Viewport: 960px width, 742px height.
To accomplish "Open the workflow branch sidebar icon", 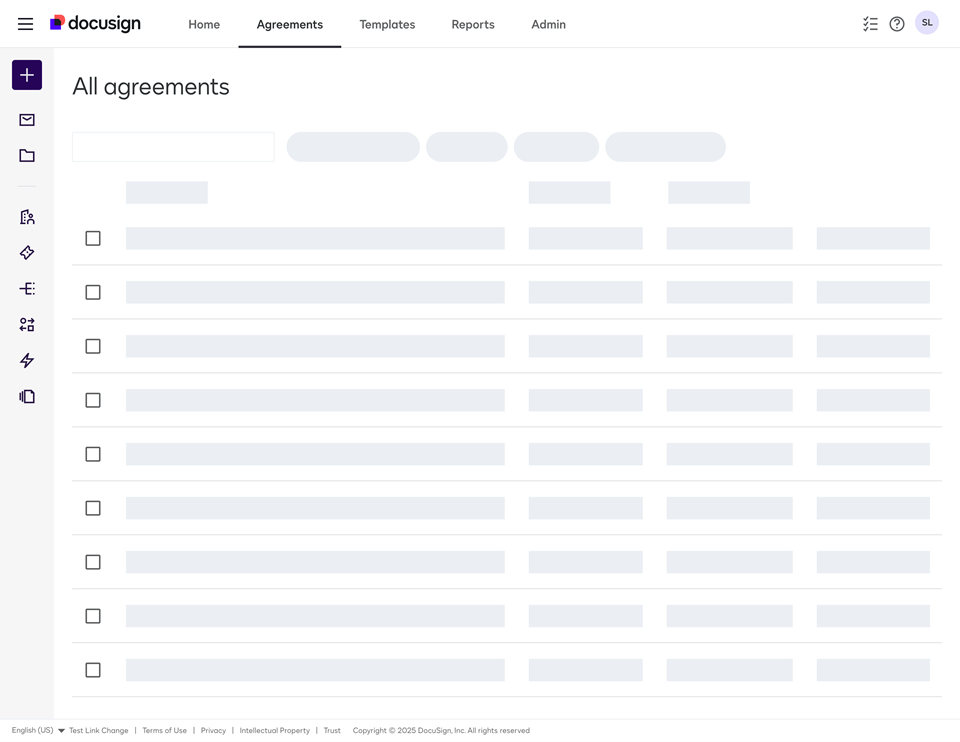I will point(27,288).
